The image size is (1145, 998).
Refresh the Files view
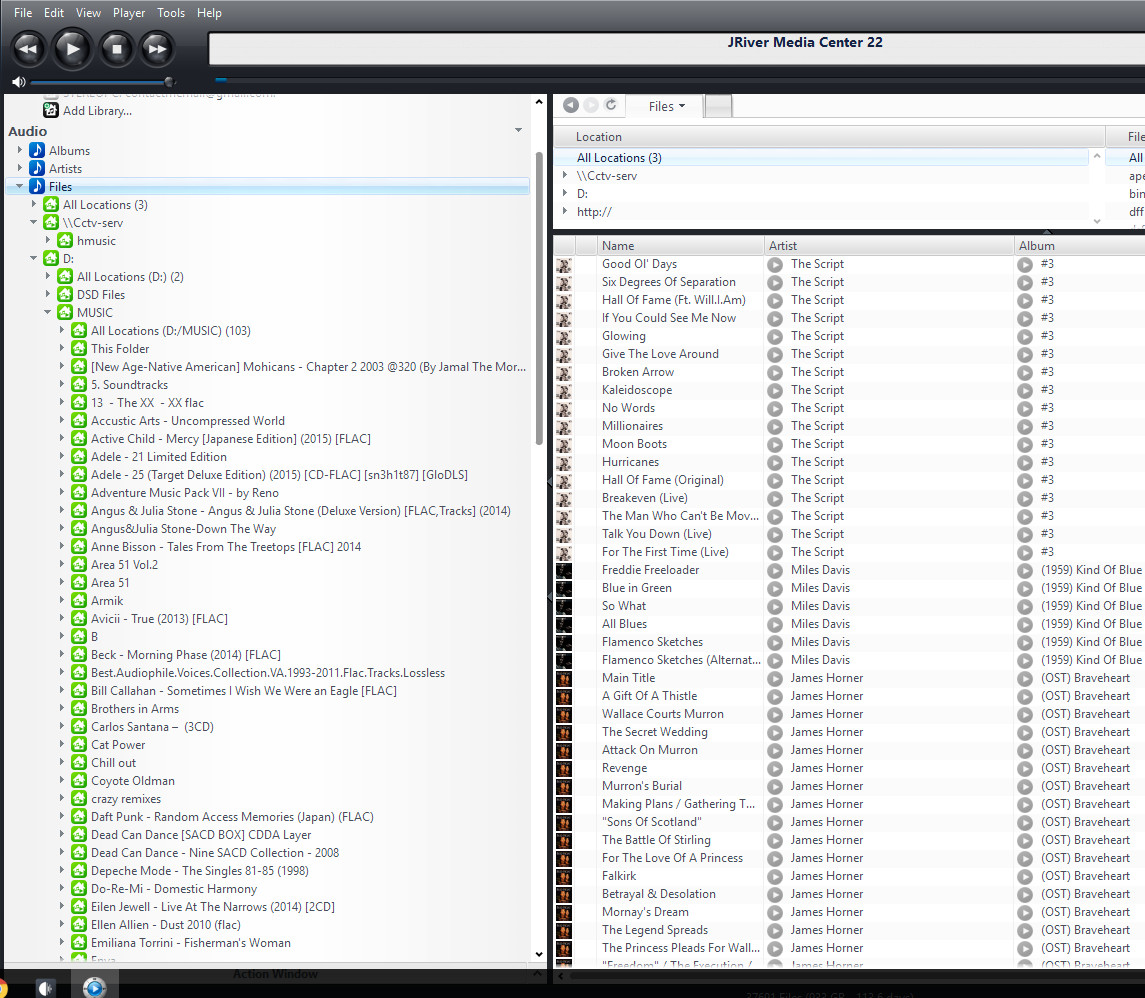[x=611, y=105]
